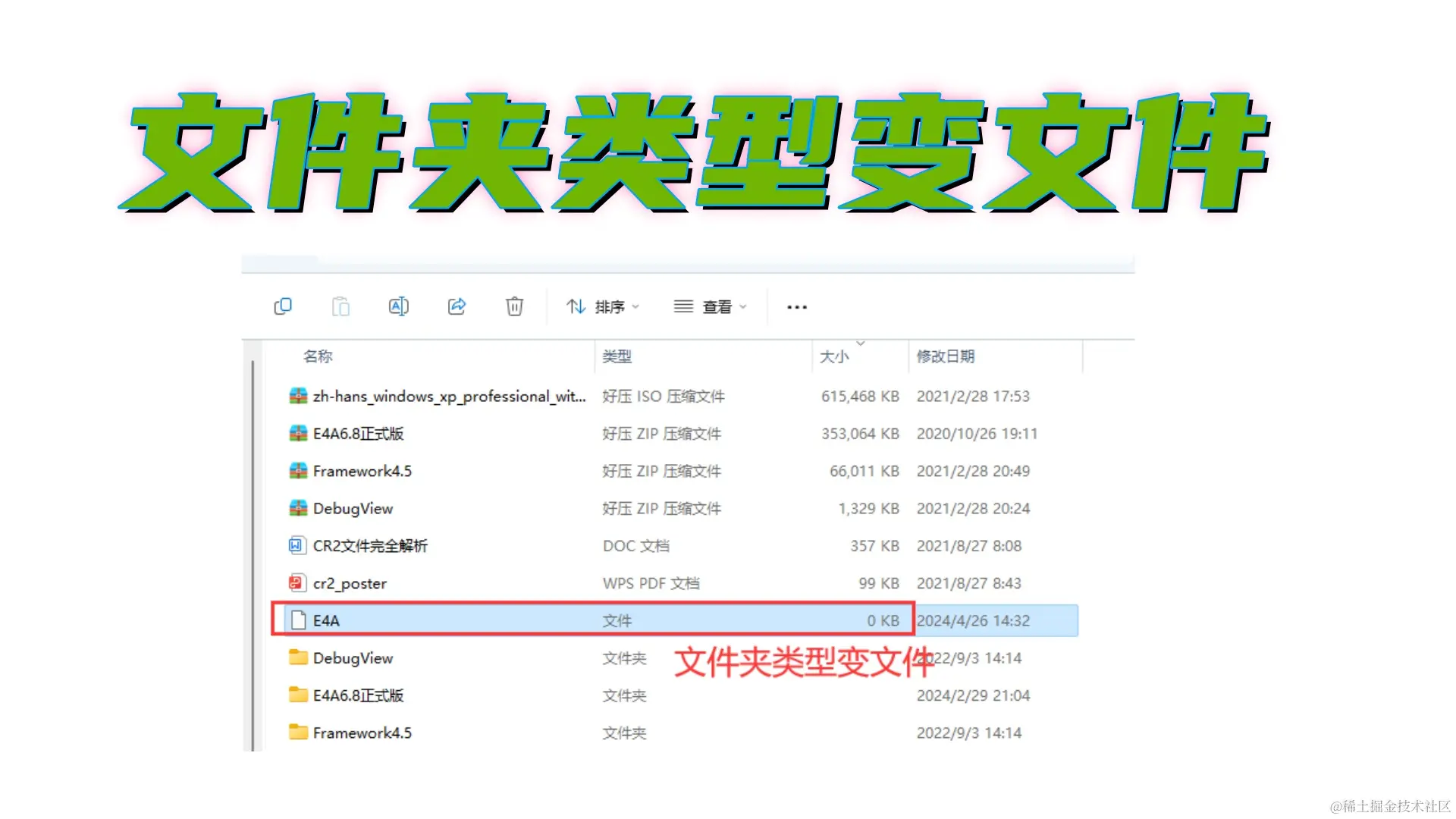Select the E4A6.8正式版 ZIP file row
Viewport: 1456px width, 819px height.
tap(531, 433)
